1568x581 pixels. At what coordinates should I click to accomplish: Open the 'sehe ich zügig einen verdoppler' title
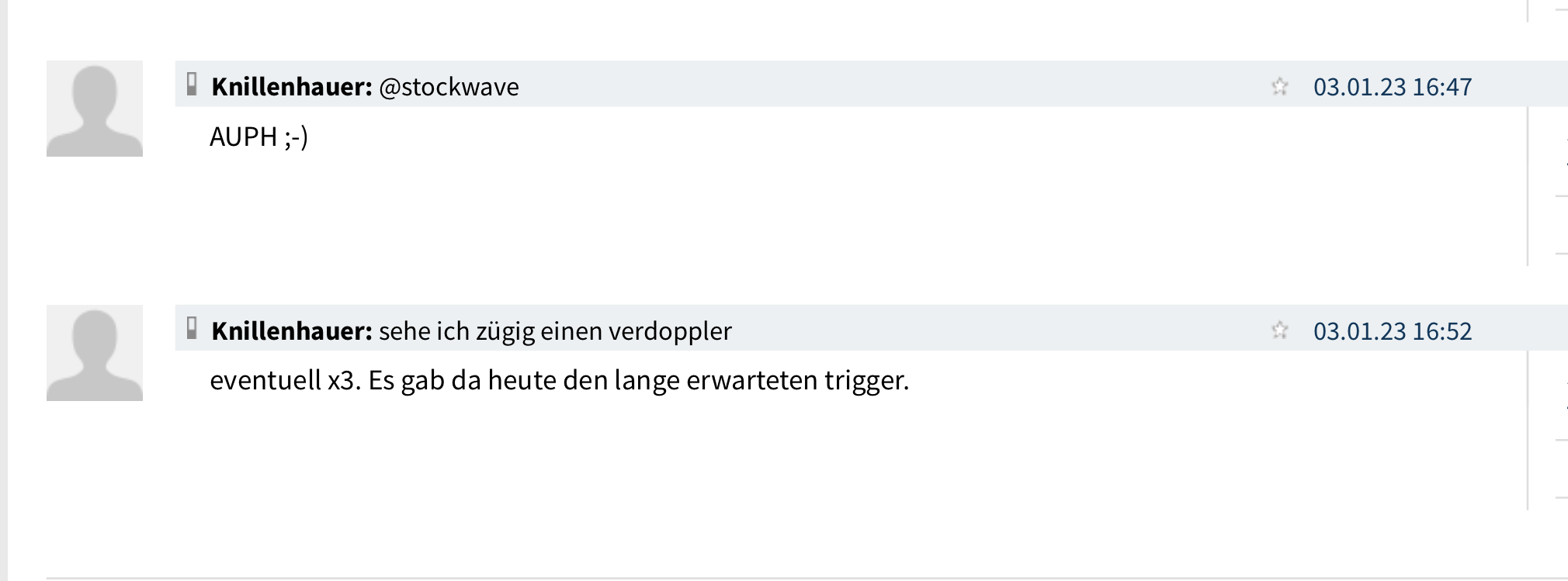555,331
